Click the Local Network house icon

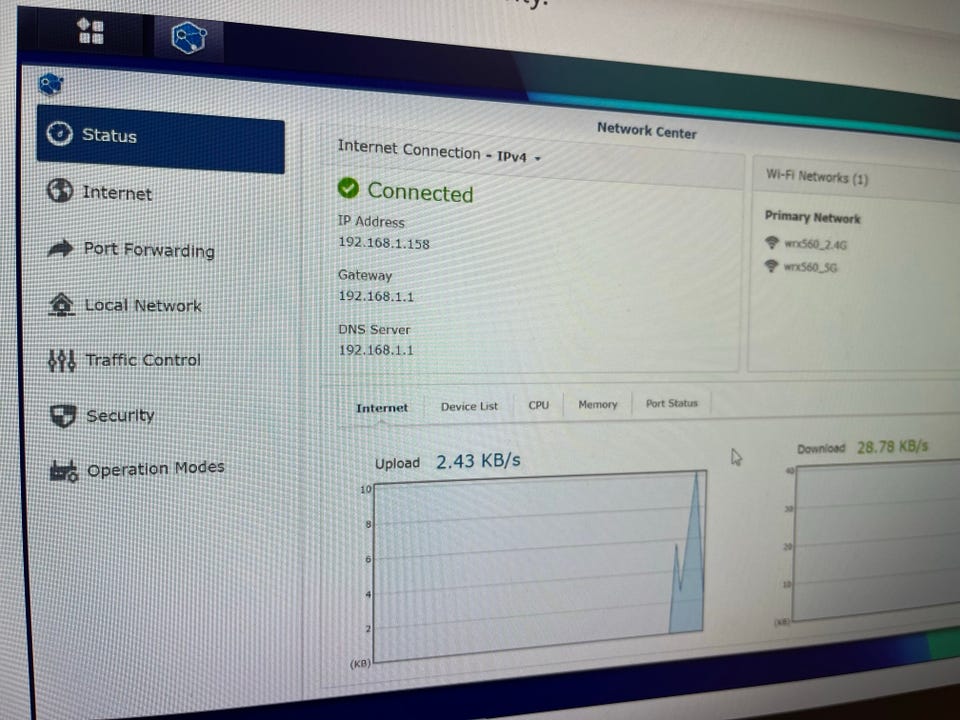pos(61,304)
